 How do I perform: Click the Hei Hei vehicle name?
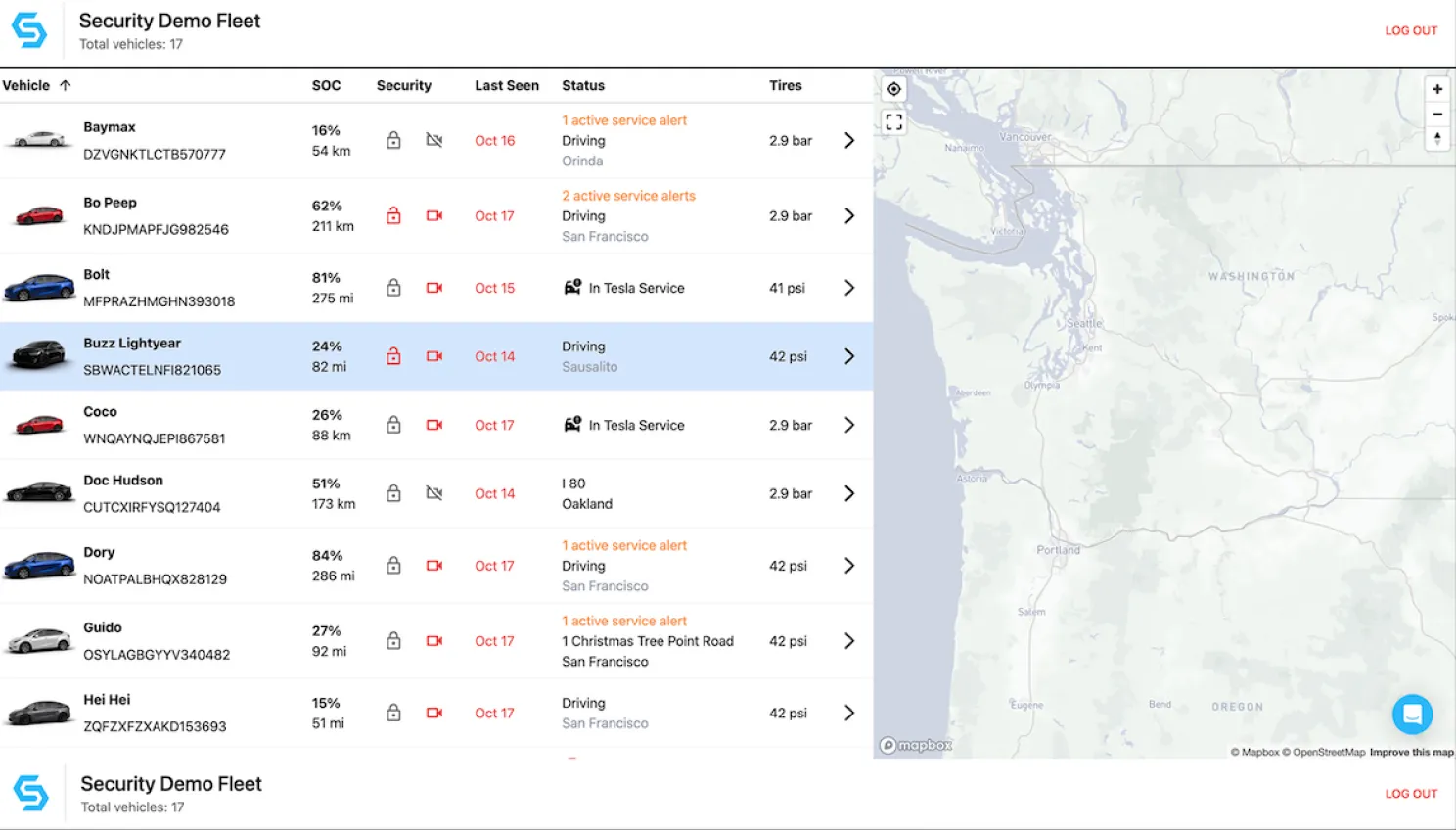tap(107, 700)
